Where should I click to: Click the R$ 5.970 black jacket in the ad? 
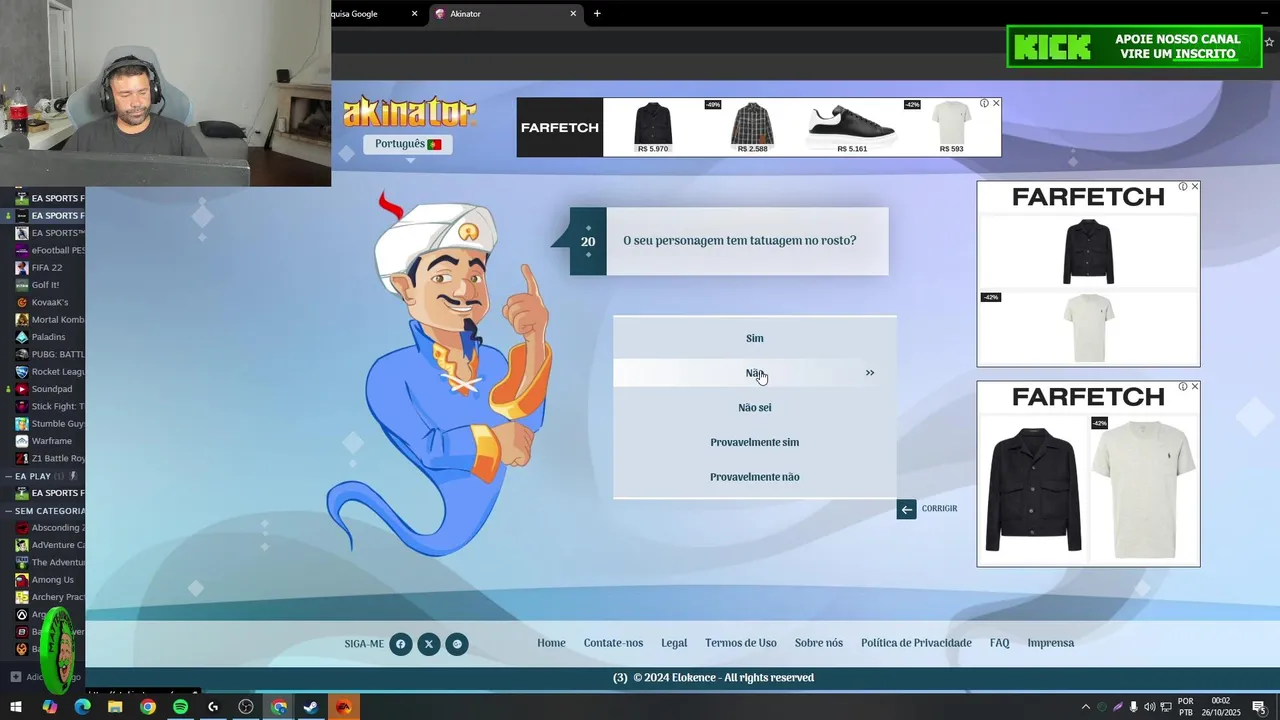click(653, 127)
